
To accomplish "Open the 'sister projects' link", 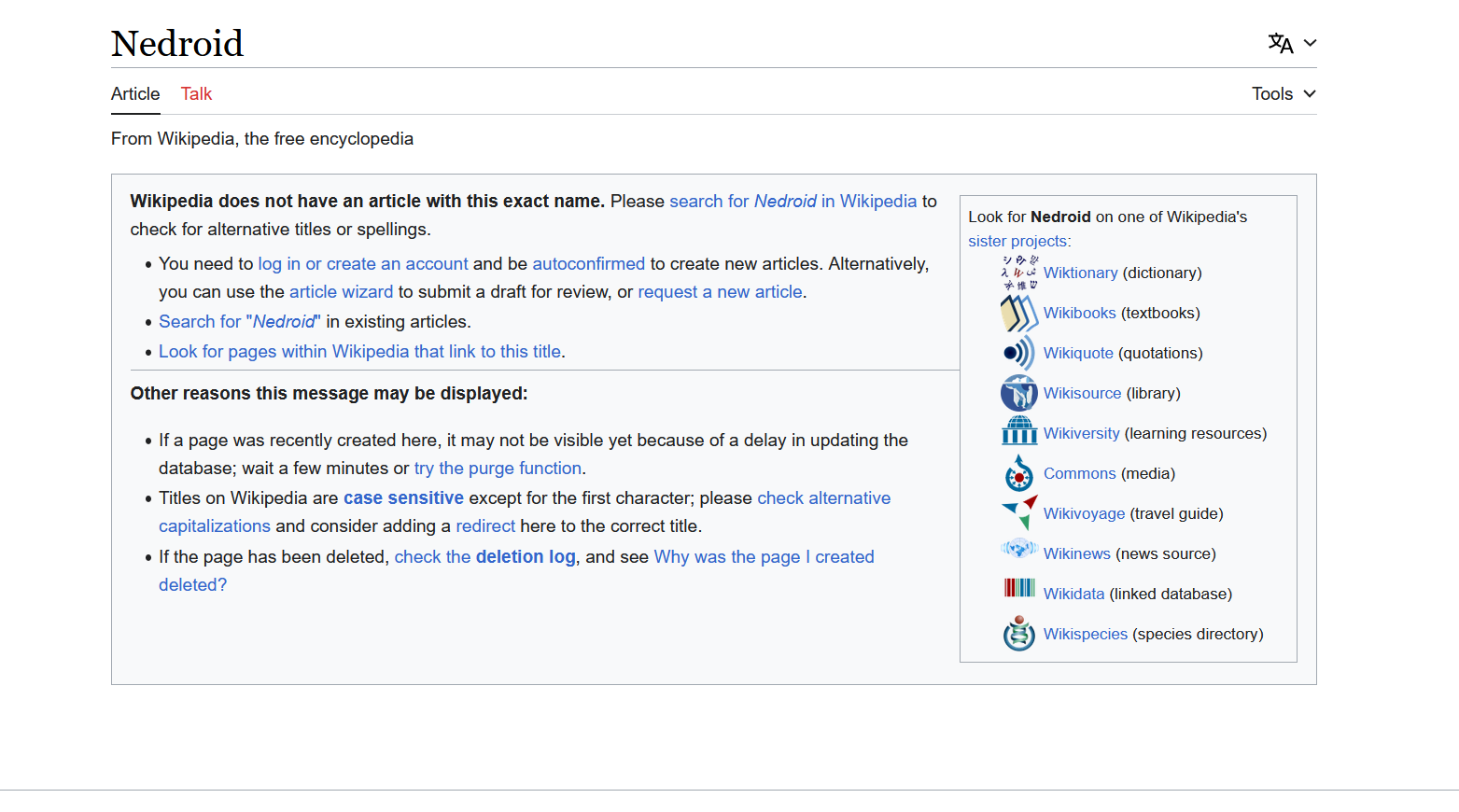I will pos(1017,241).
